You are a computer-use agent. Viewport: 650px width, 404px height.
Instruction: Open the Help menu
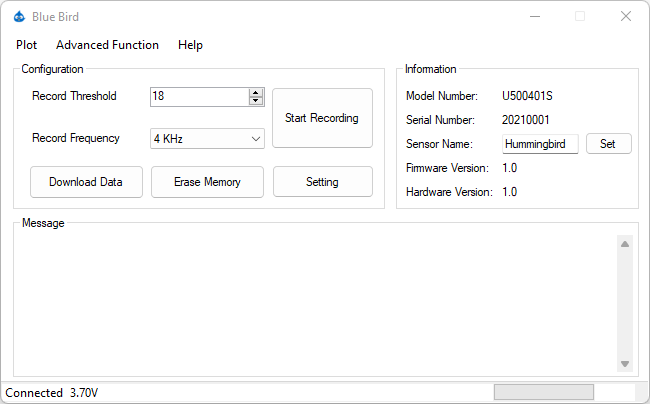tap(190, 45)
